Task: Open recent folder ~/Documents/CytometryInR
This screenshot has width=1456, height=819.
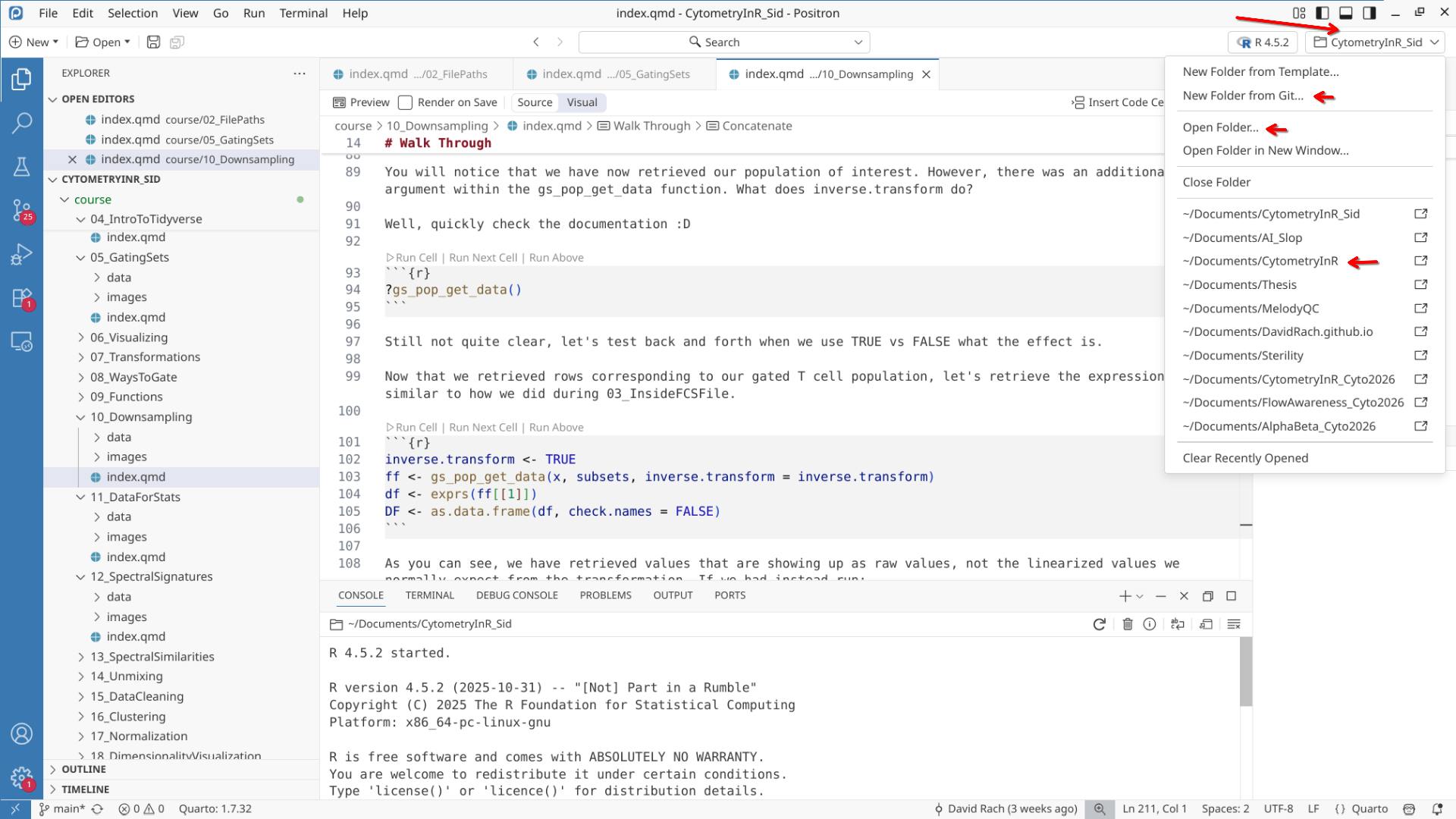Action: click(1260, 261)
